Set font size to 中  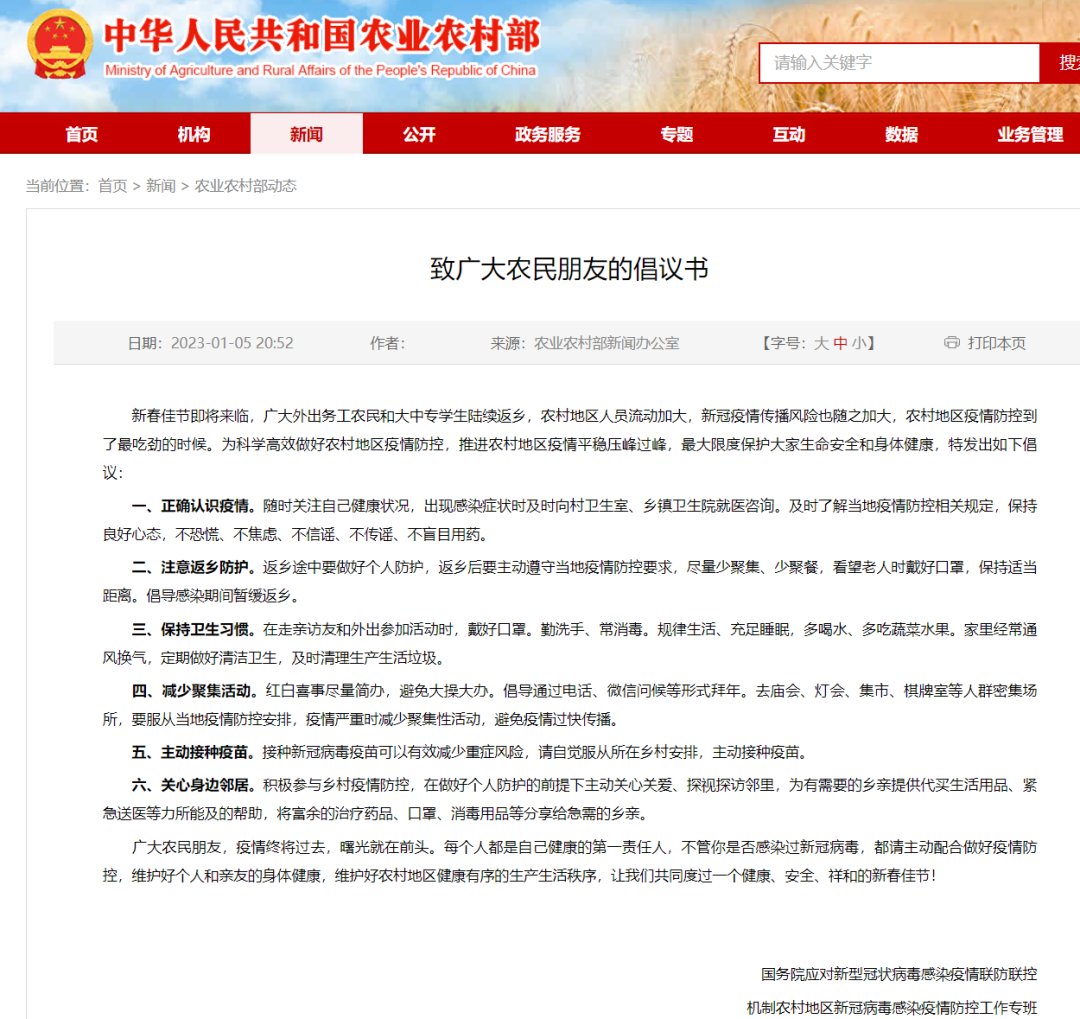coord(840,343)
